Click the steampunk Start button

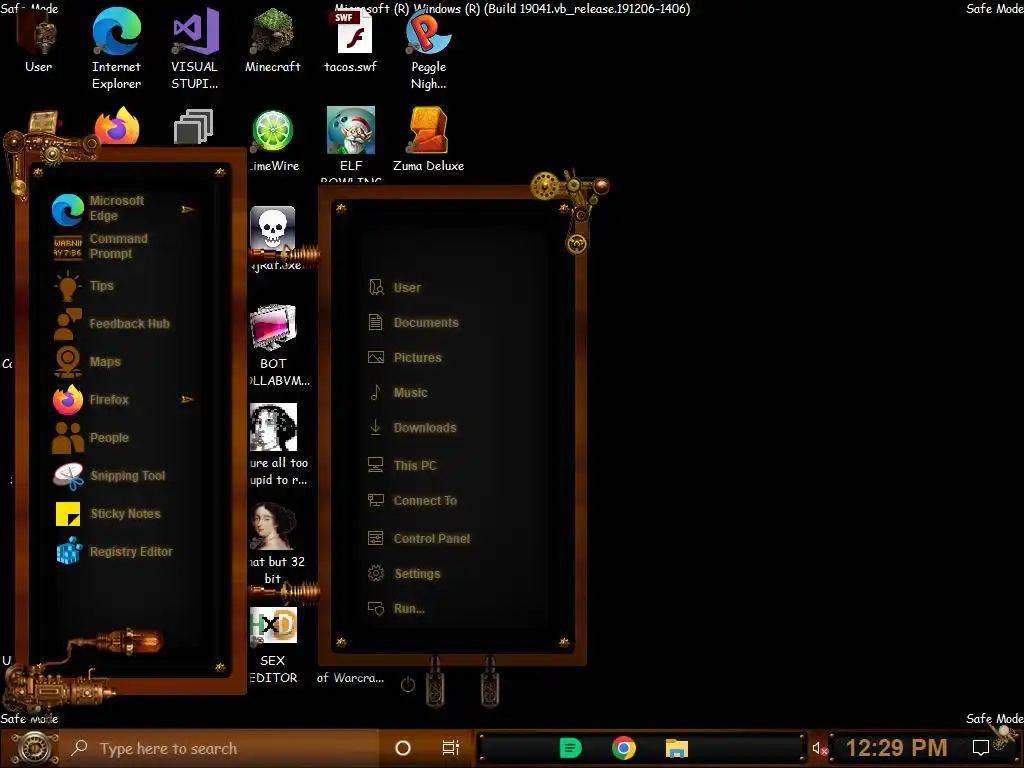point(34,747)
